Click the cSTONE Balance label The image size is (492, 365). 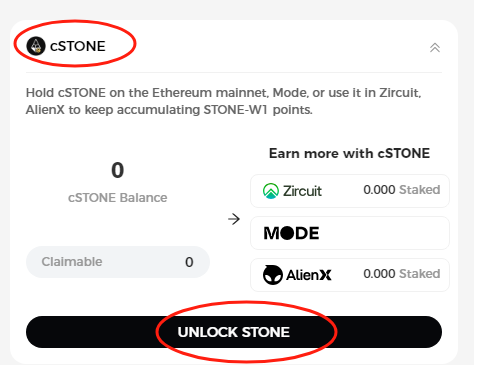[118, 198]
